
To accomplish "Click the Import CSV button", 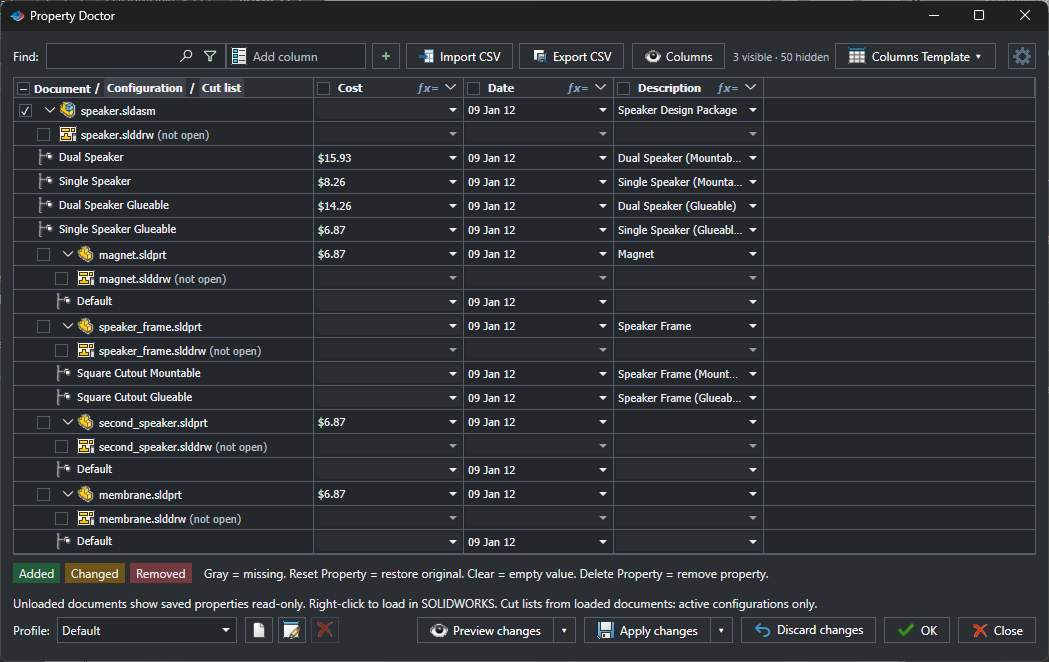I will click(x=460, y=56).
